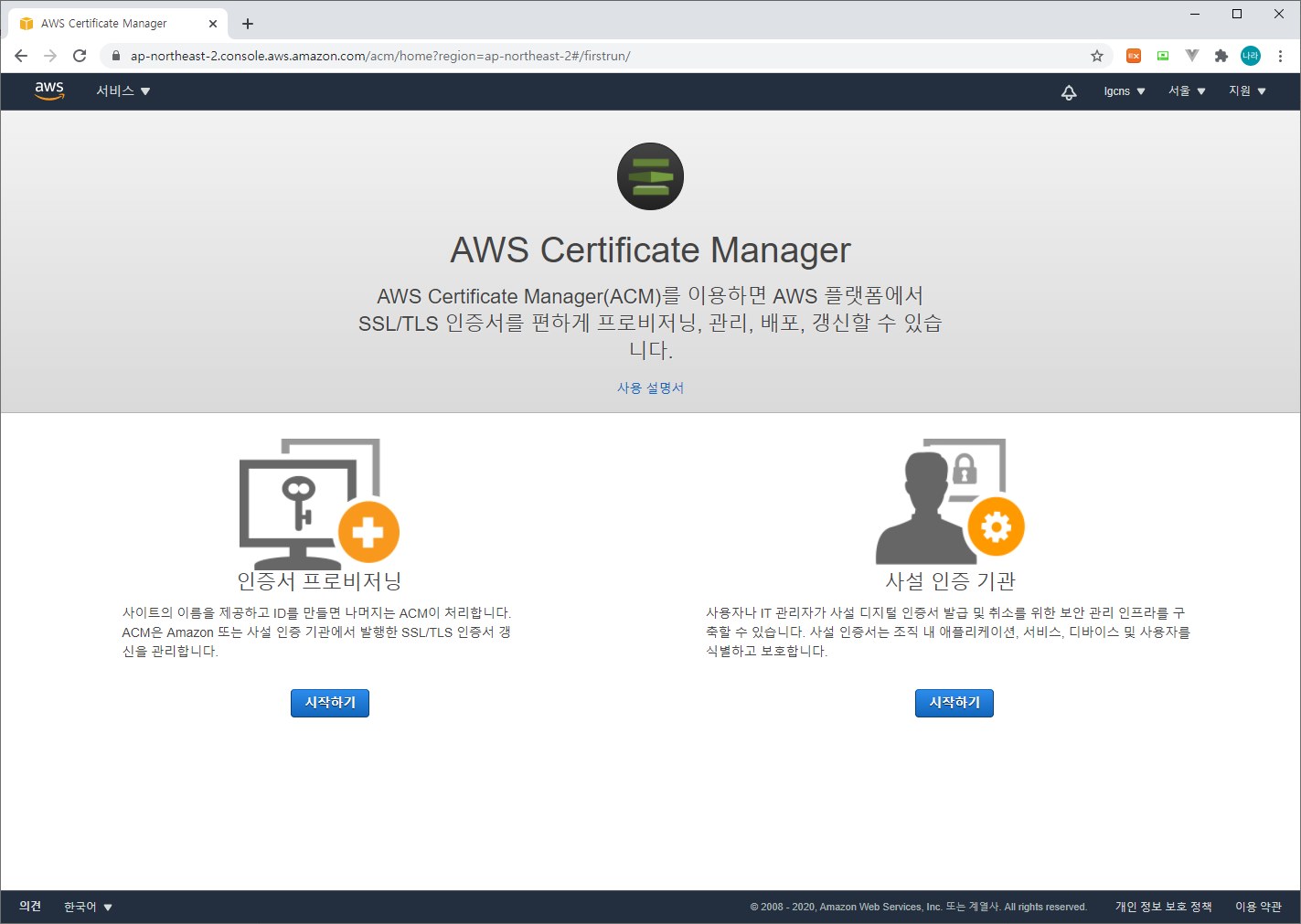Click the browser back arrow

point(21,56)
